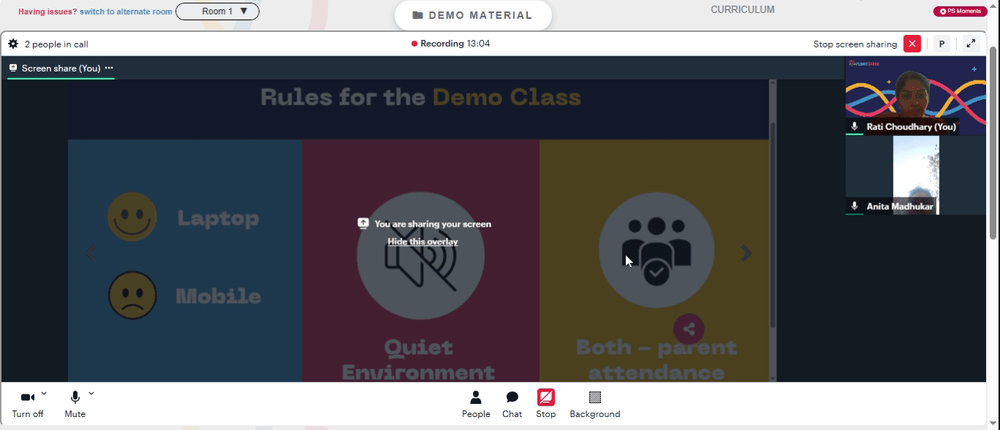Go to previous slide arrow
Viewport: 1000px width, 430px height.
pyautogui.click(x=91, y=253)
